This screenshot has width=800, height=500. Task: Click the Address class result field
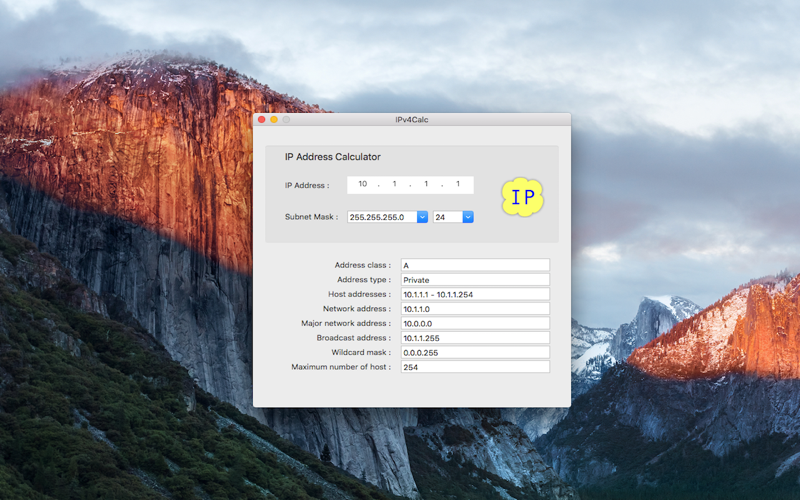(475, 265)
